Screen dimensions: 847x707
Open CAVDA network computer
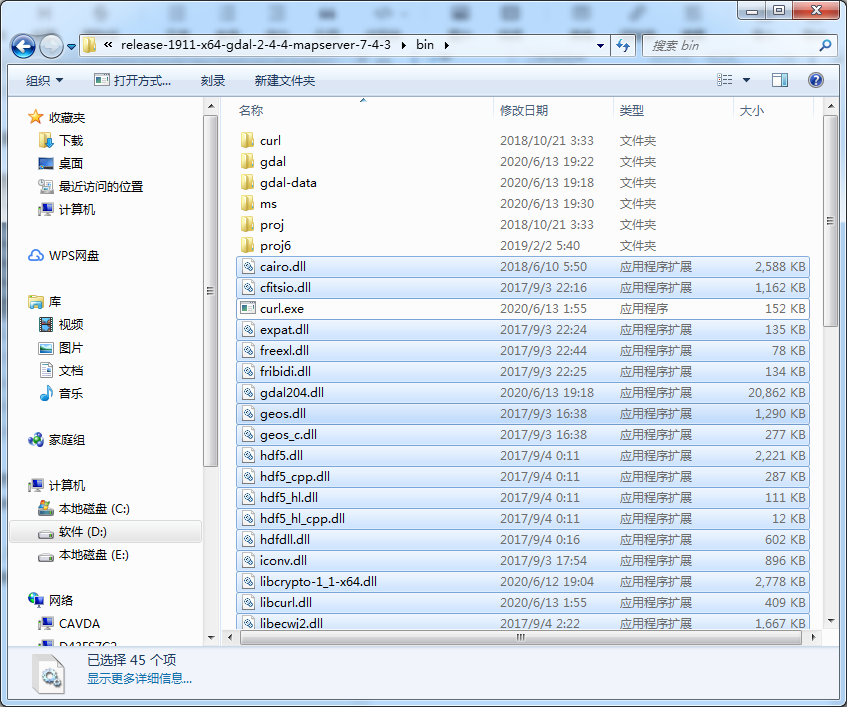(x=69, y=623)
